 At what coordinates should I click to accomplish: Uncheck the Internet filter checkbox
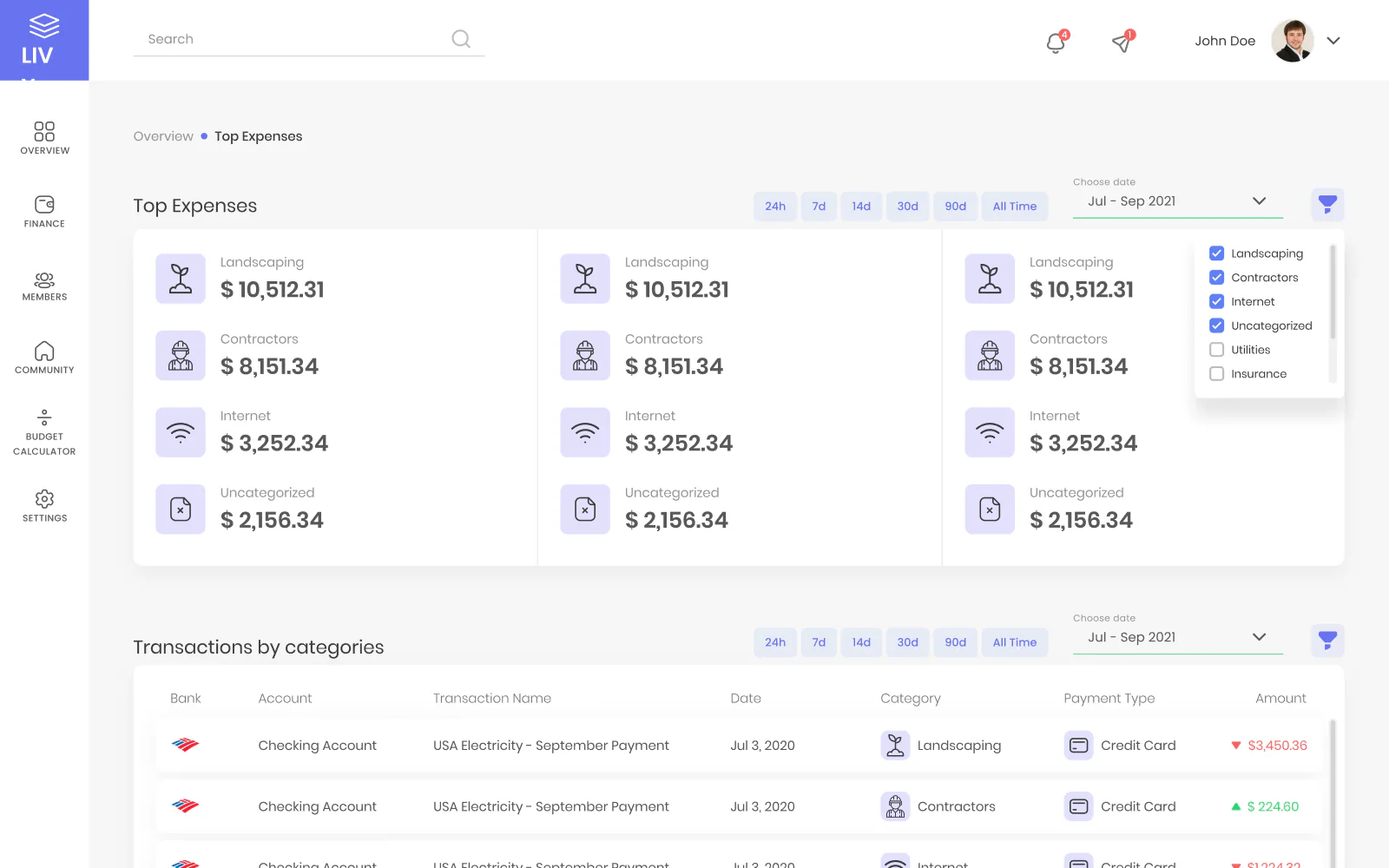coord(1216,301)
